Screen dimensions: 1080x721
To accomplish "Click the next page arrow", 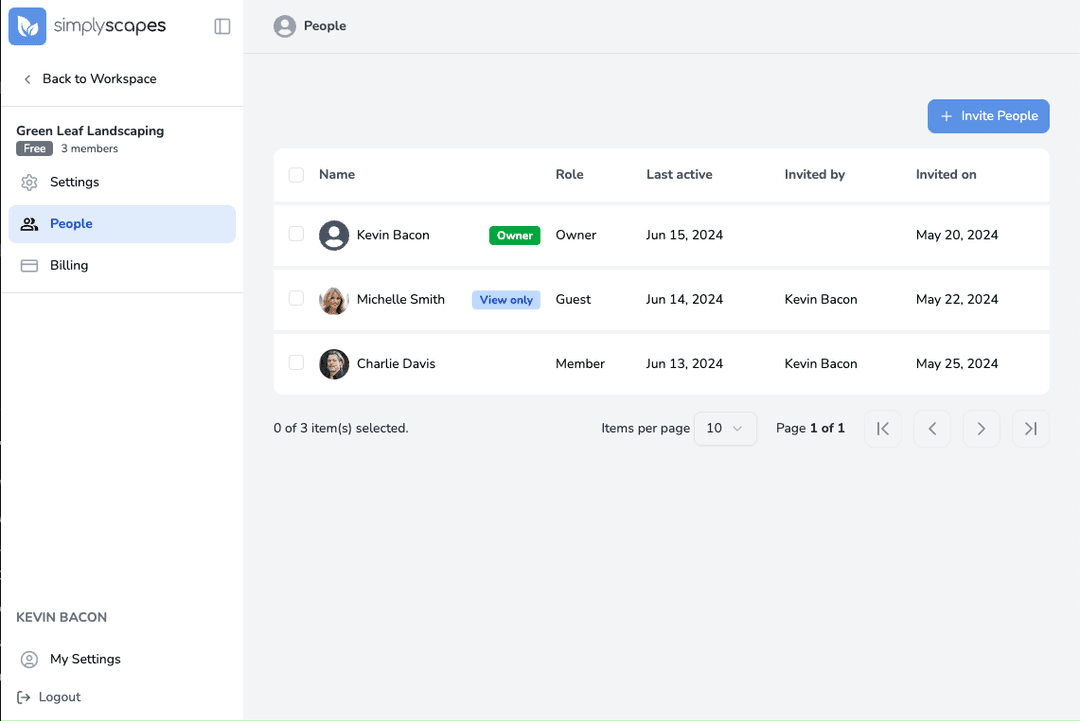I will click(981, 429).
